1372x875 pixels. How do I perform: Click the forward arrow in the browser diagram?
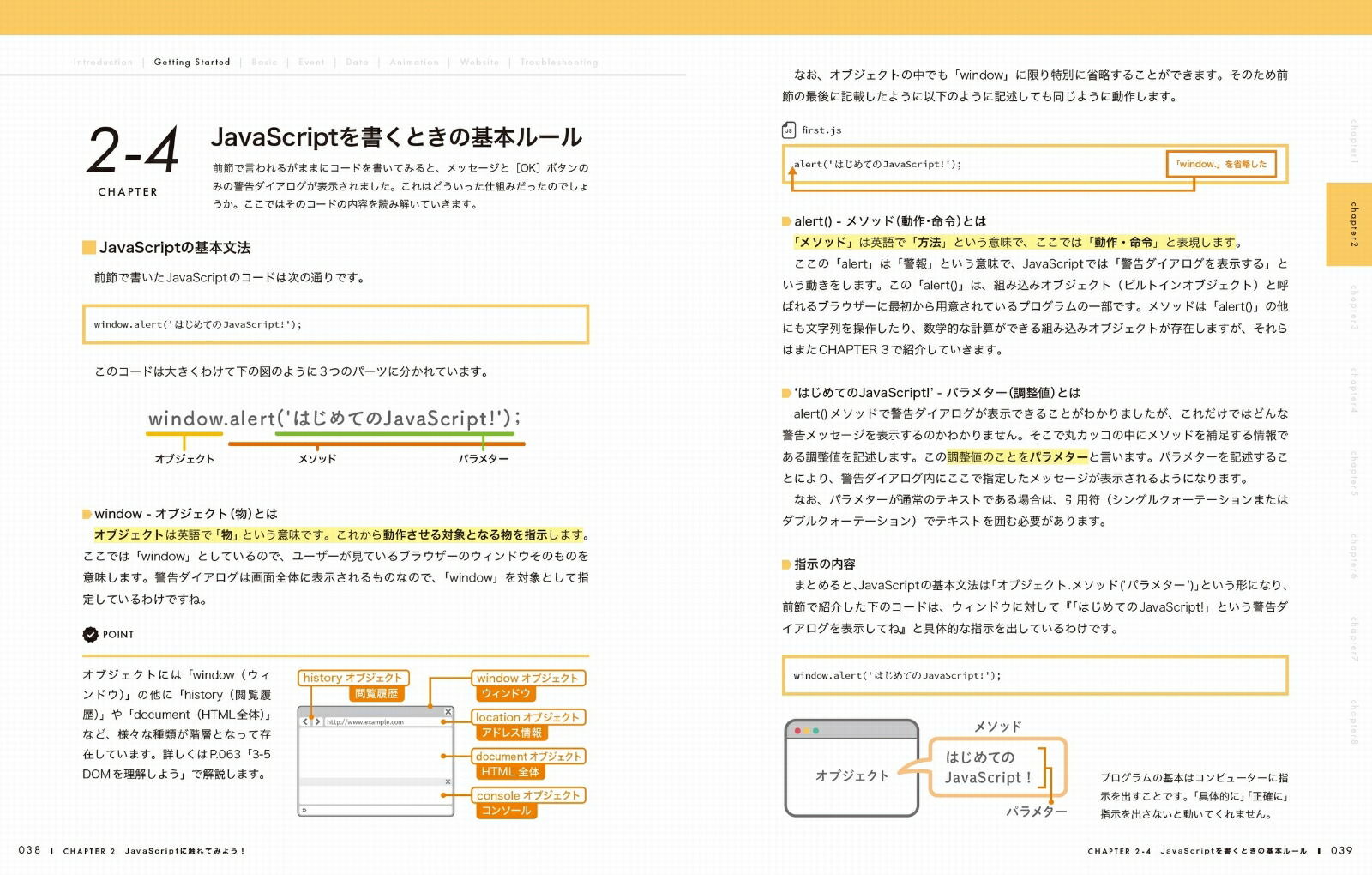(x=316, y=721)
